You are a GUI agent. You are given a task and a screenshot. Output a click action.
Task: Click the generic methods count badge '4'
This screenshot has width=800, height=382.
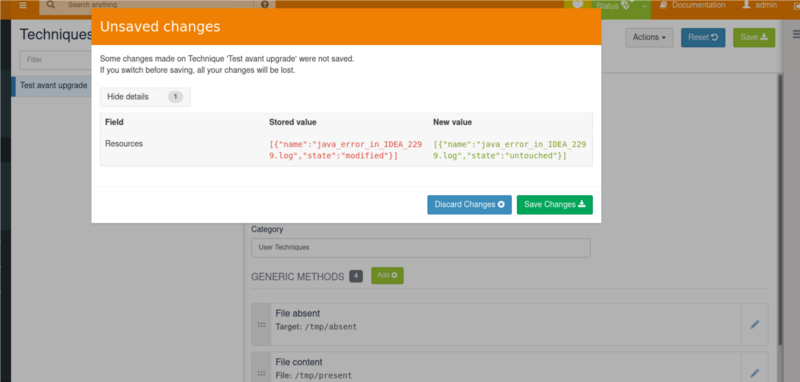pos(356,276)
